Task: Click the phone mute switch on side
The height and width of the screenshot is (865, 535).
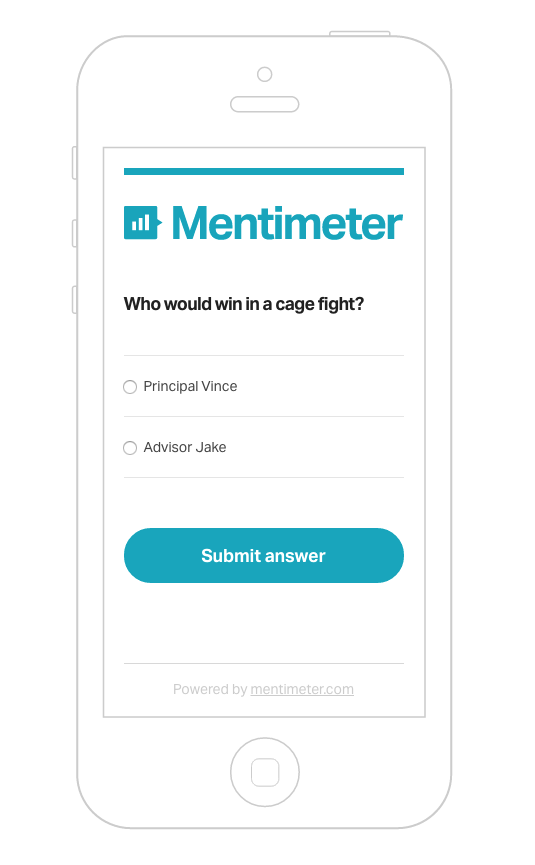Action: pos(74,163)
